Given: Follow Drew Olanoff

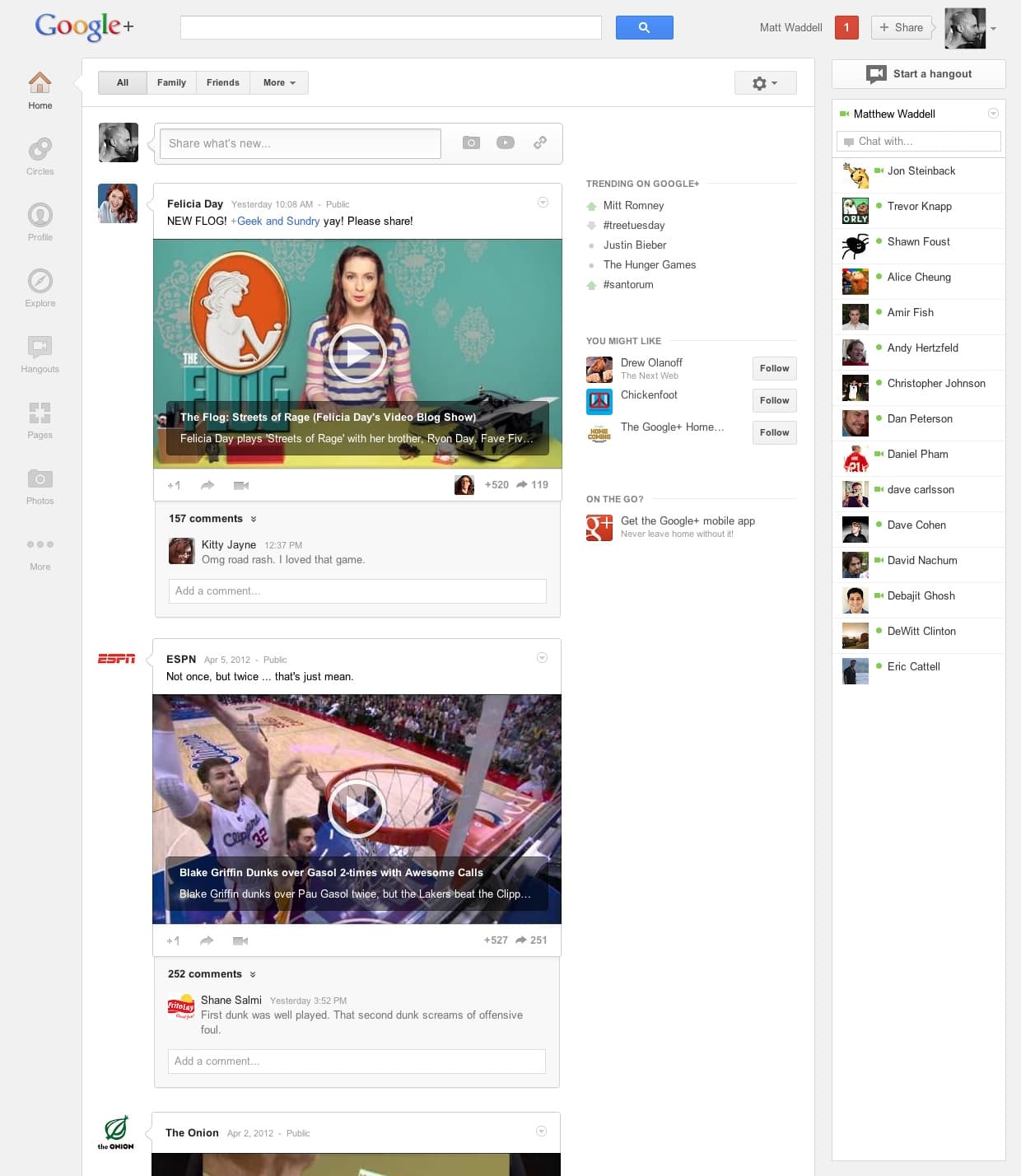Looking at the screenshot, I should [774, 368].
